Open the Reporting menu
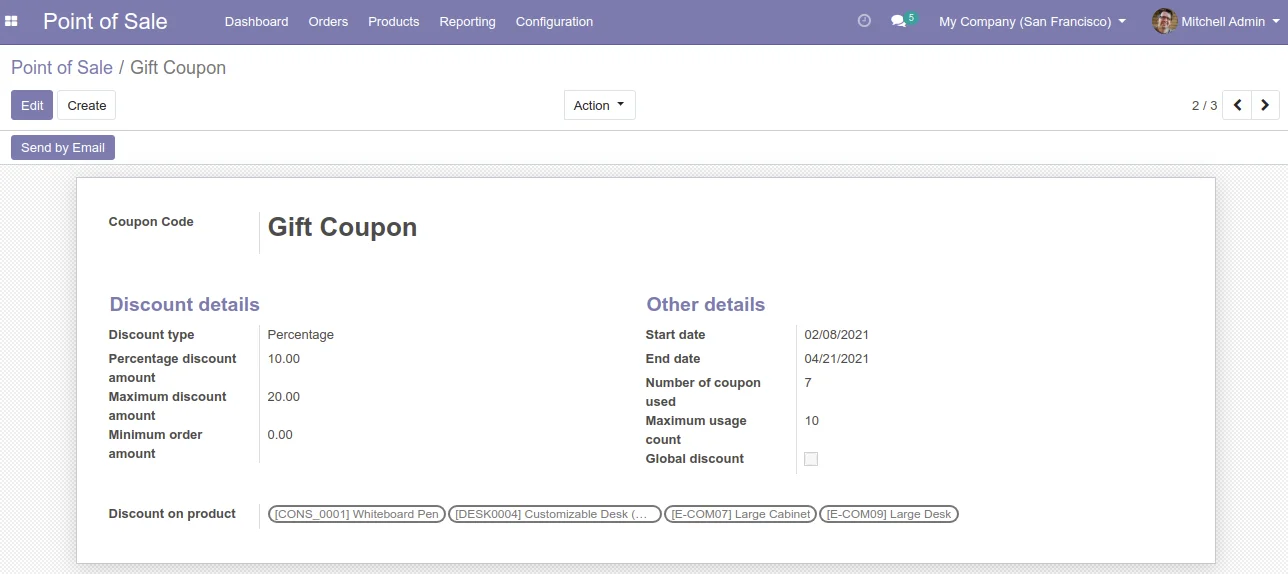1288x574 pixels. tap(467, 21)
